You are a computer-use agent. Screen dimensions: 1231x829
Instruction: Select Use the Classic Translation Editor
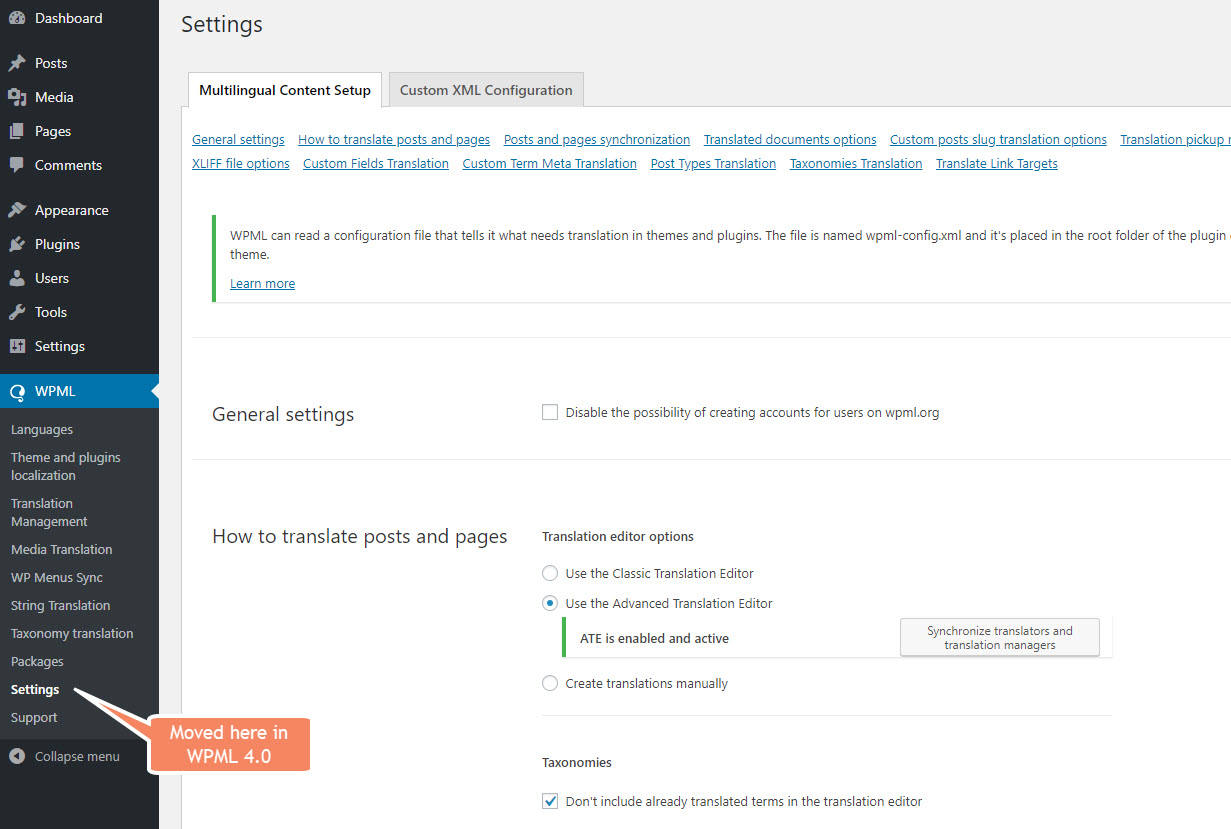tap(550, 573)
